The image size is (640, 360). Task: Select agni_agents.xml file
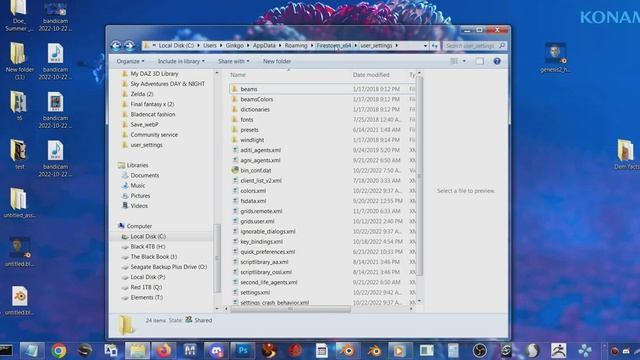point(260,160)
